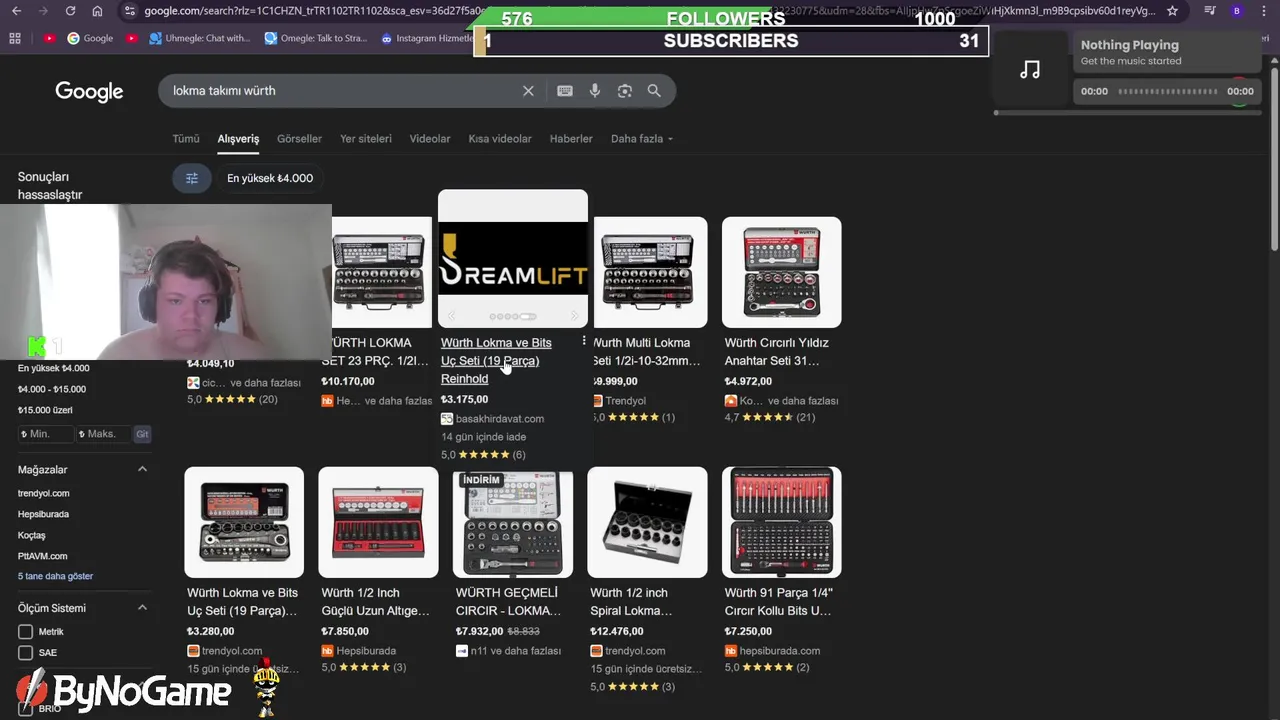This screenshot has width=1280, height=720.
Task: Open Würth 1/2 inch Spiral Lokma listing
Action: point(630,601)
